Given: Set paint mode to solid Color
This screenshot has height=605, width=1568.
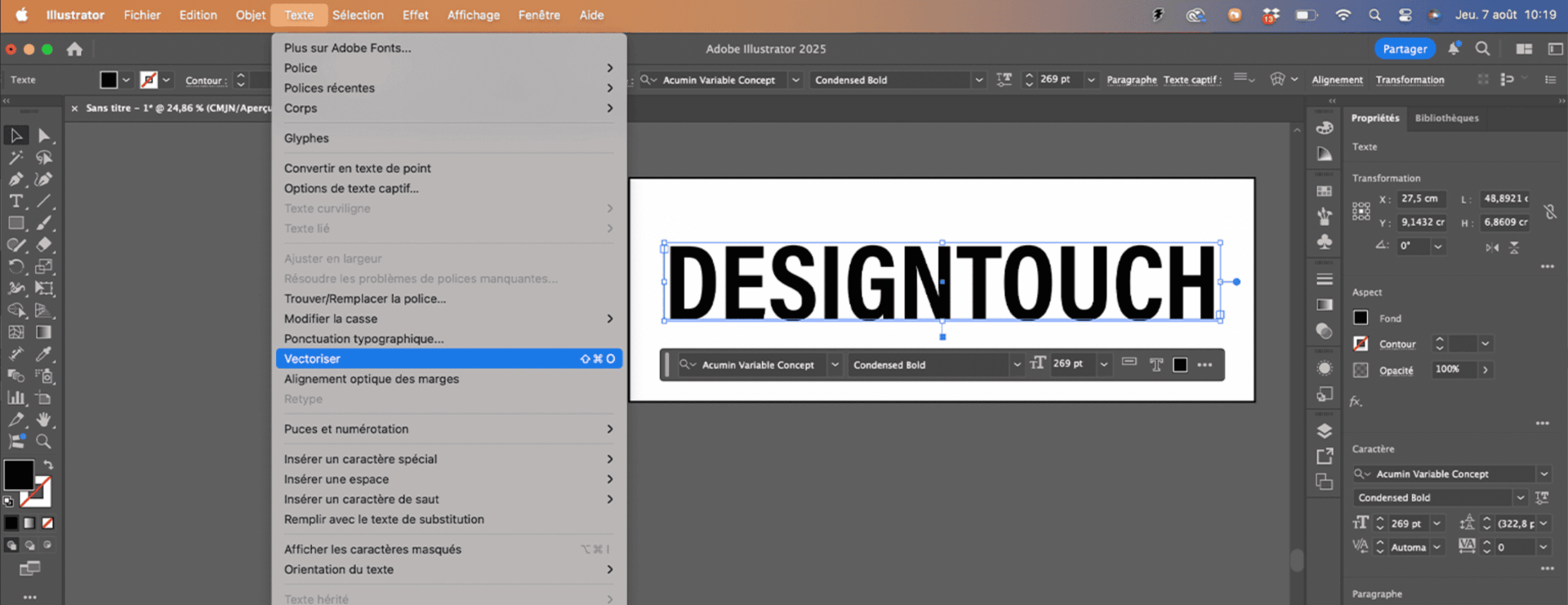Looking at the screenshot, I should (x=11, y=523).
